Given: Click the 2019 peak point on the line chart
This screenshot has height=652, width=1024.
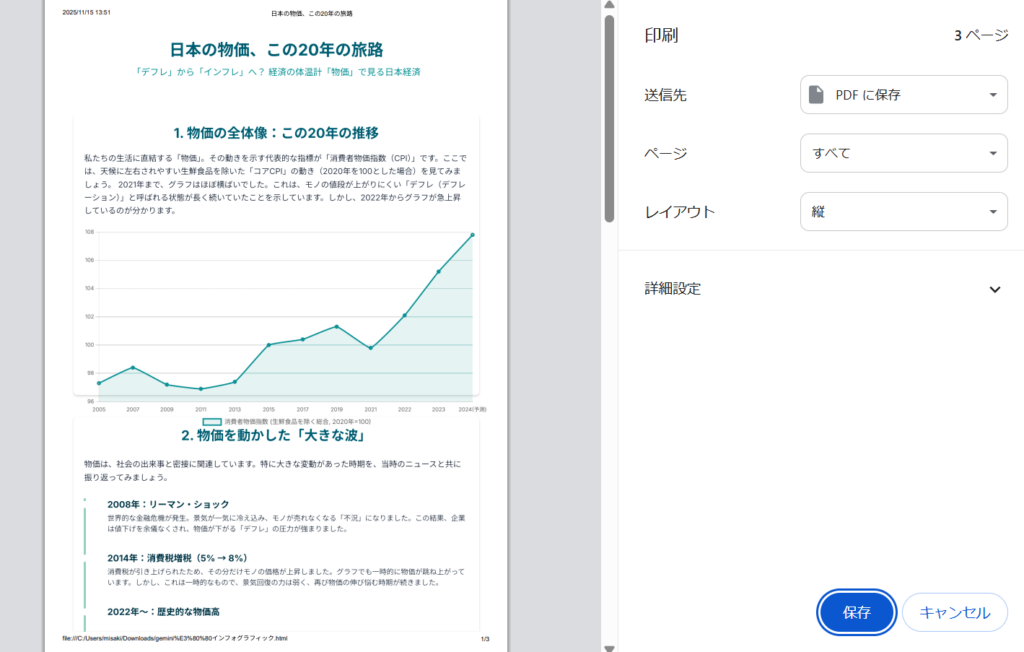Looking at the screenshot, I should [337, 327].
